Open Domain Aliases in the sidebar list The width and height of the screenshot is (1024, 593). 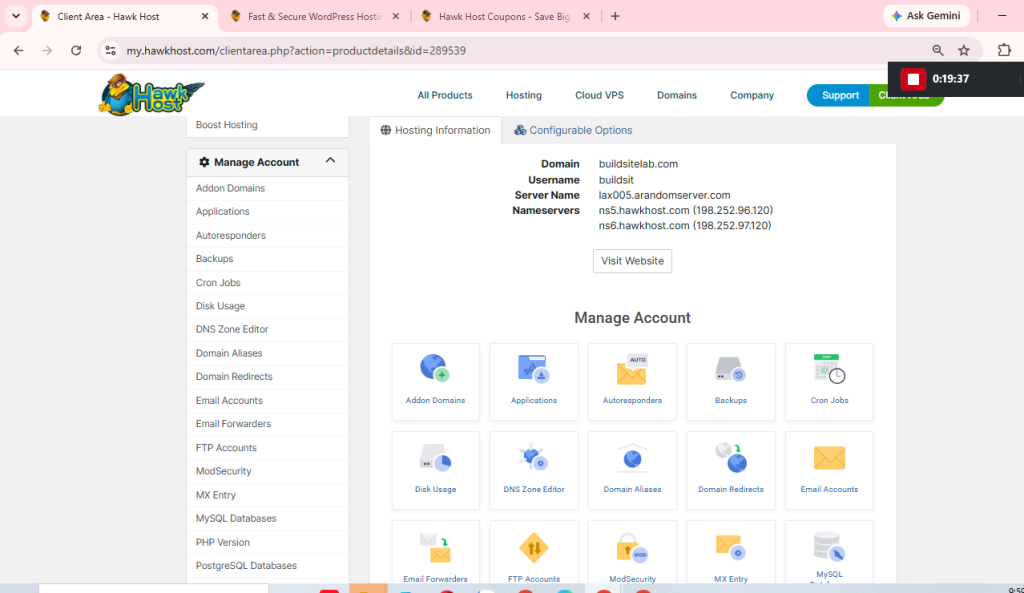(267, 353)
